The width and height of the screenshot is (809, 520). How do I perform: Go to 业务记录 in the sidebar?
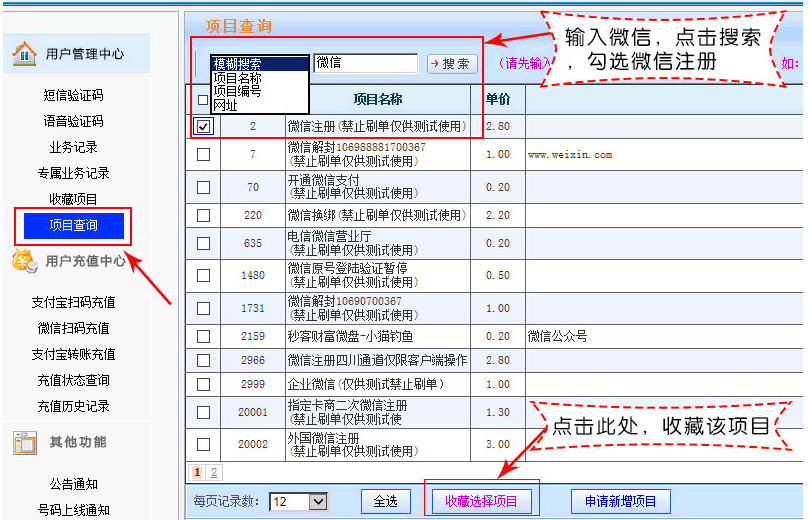pos(73,147)
